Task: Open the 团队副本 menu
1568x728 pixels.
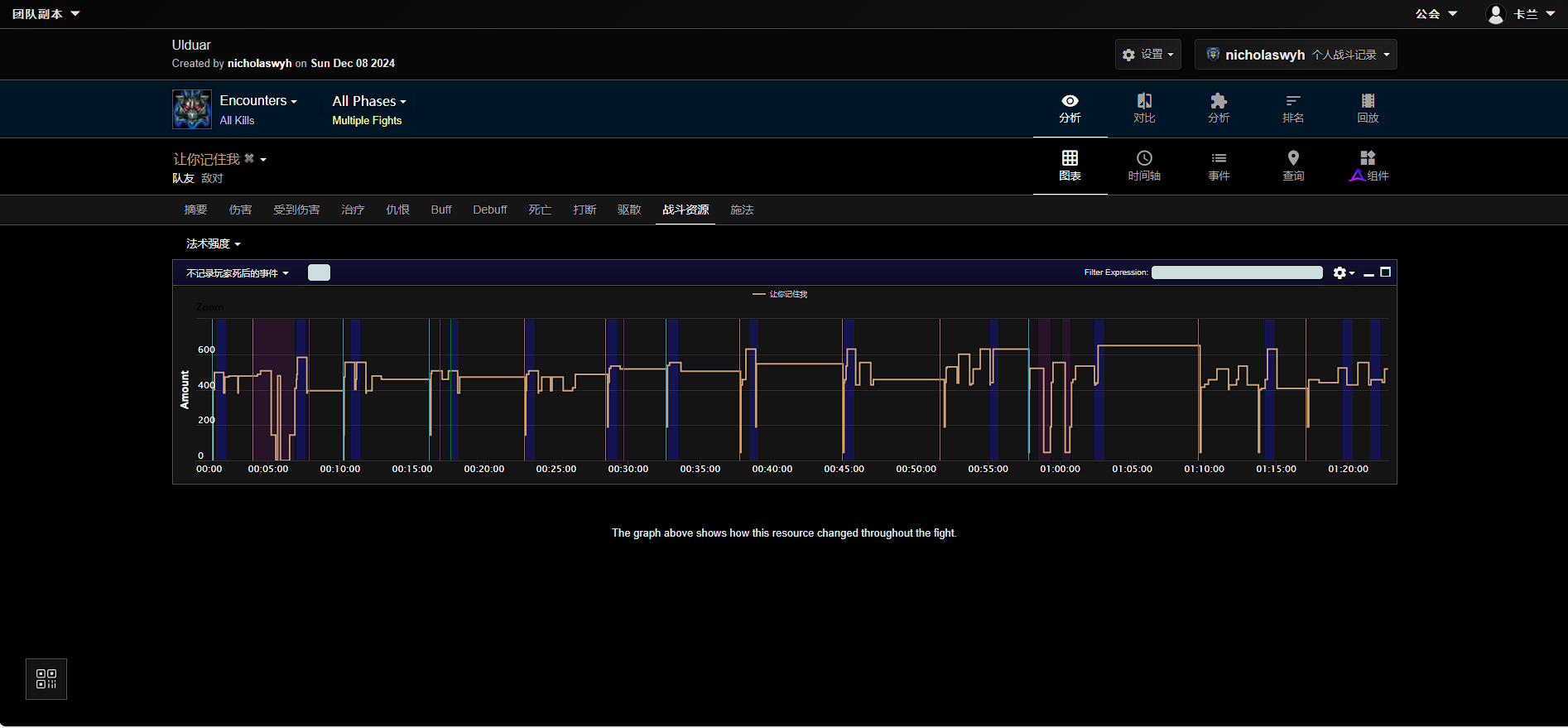Action: coord(46,14)
